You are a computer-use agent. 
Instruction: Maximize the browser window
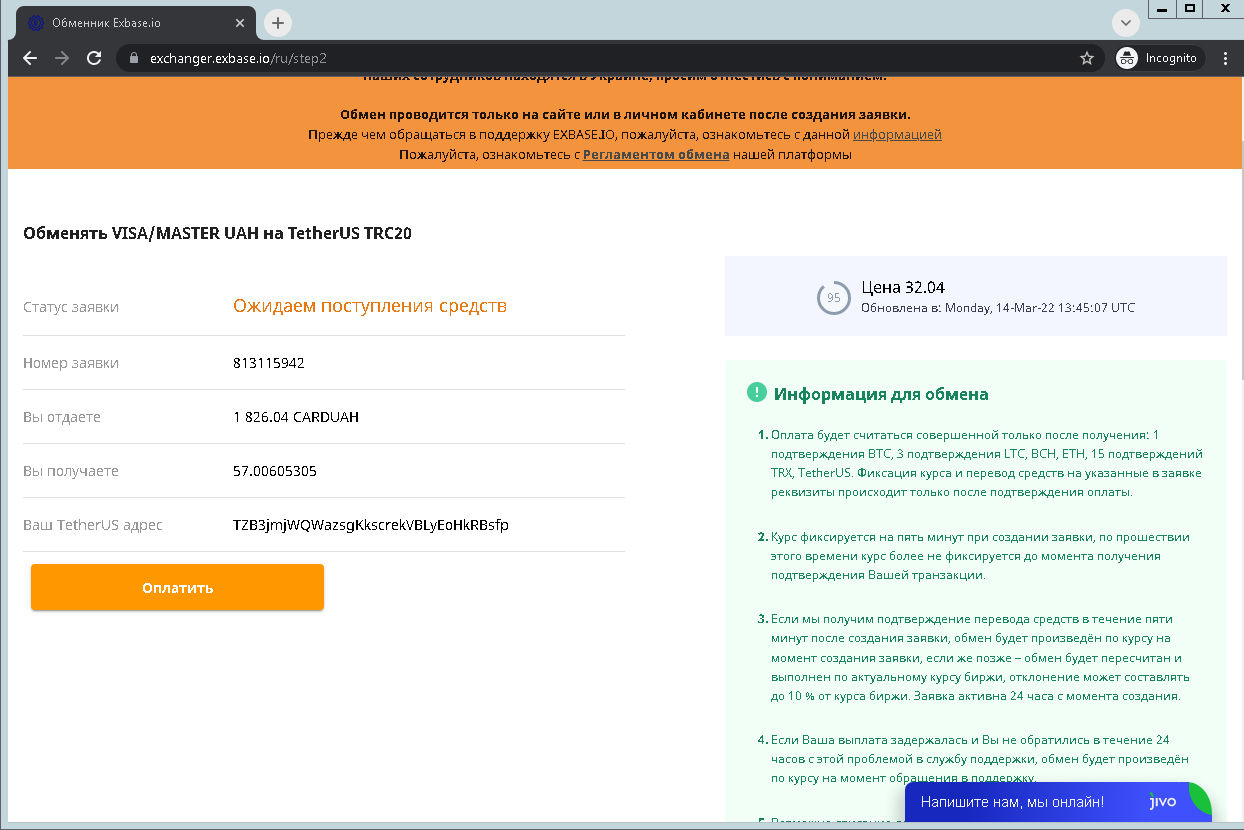coord(1189,8)
